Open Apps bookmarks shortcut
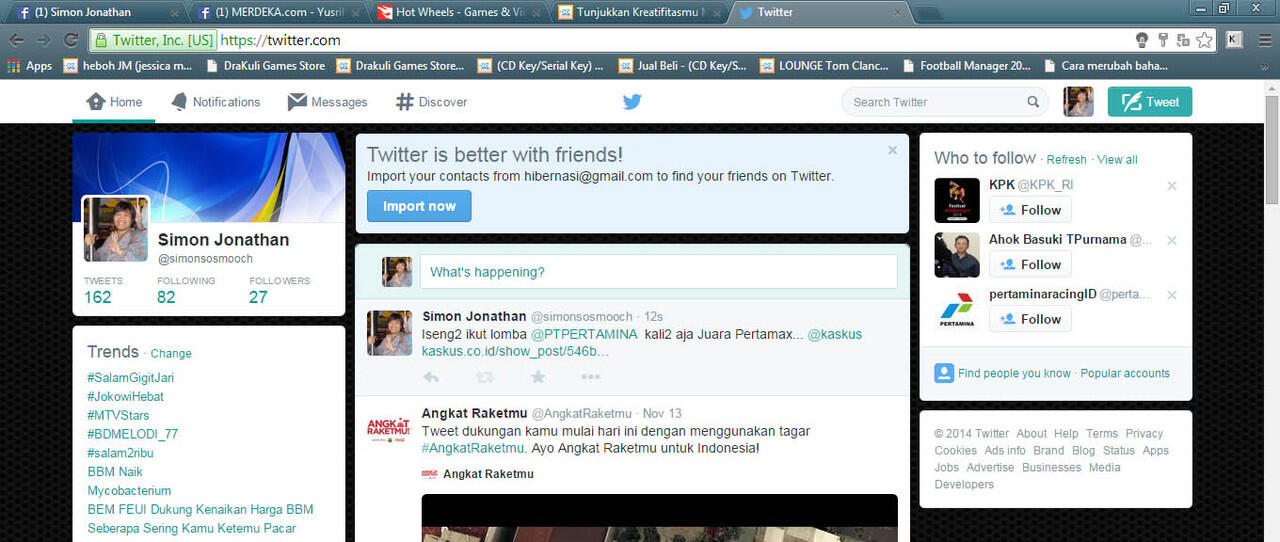Screen dimensions: 1280x542 tap(29, 66)
